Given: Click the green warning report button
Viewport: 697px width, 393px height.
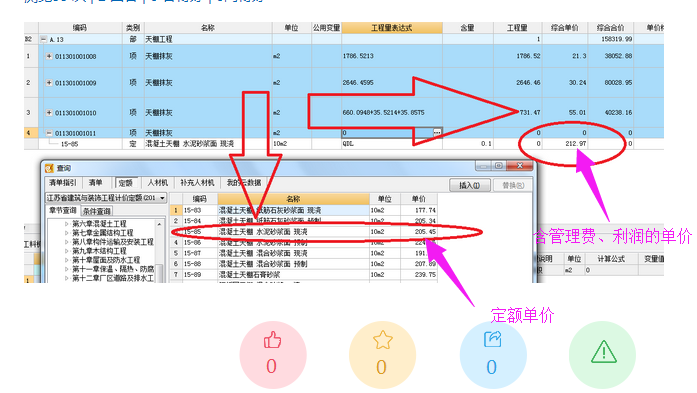Looking at the screenshot, I should (602, 354).
